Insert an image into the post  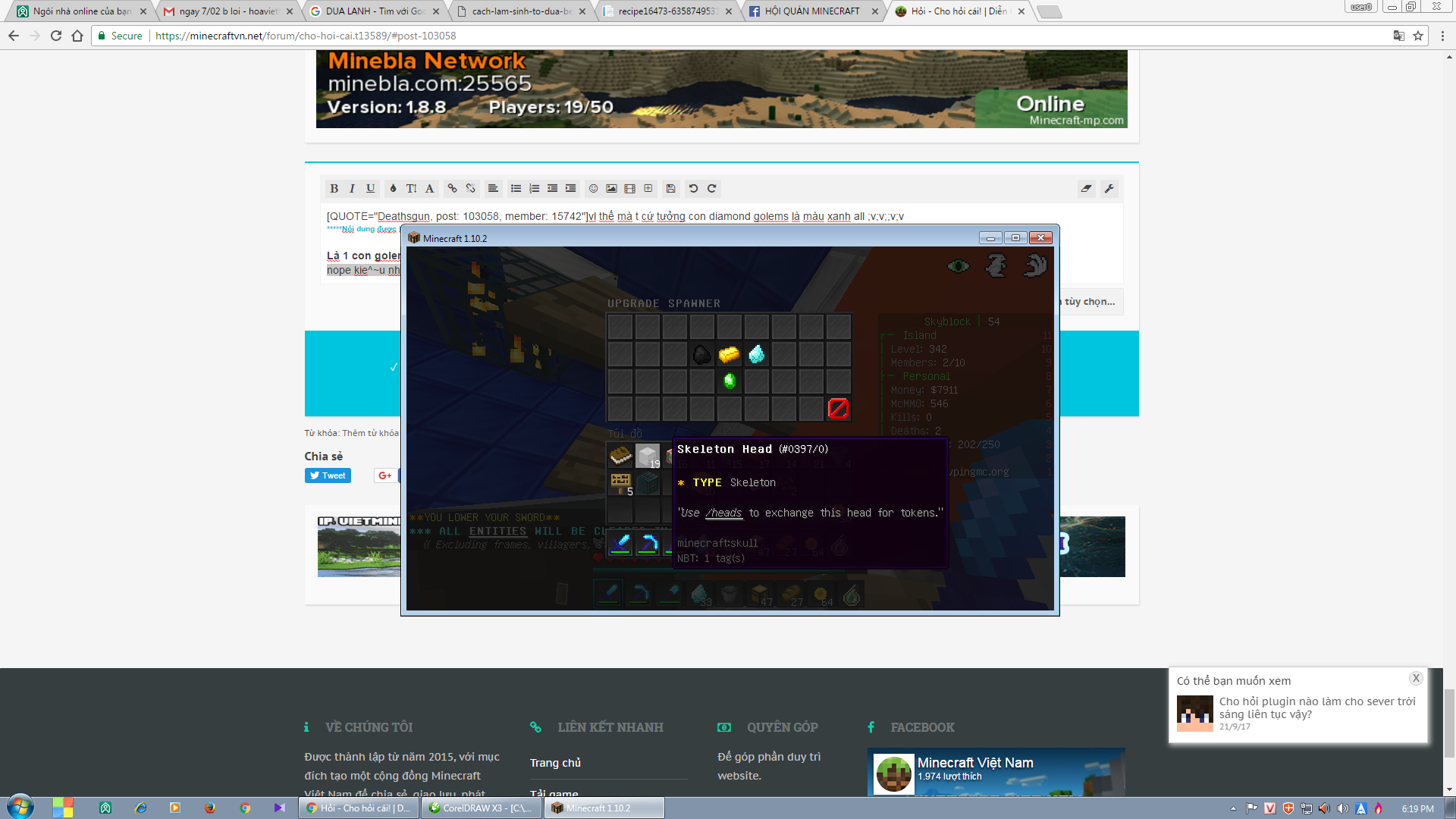point(611,189)
